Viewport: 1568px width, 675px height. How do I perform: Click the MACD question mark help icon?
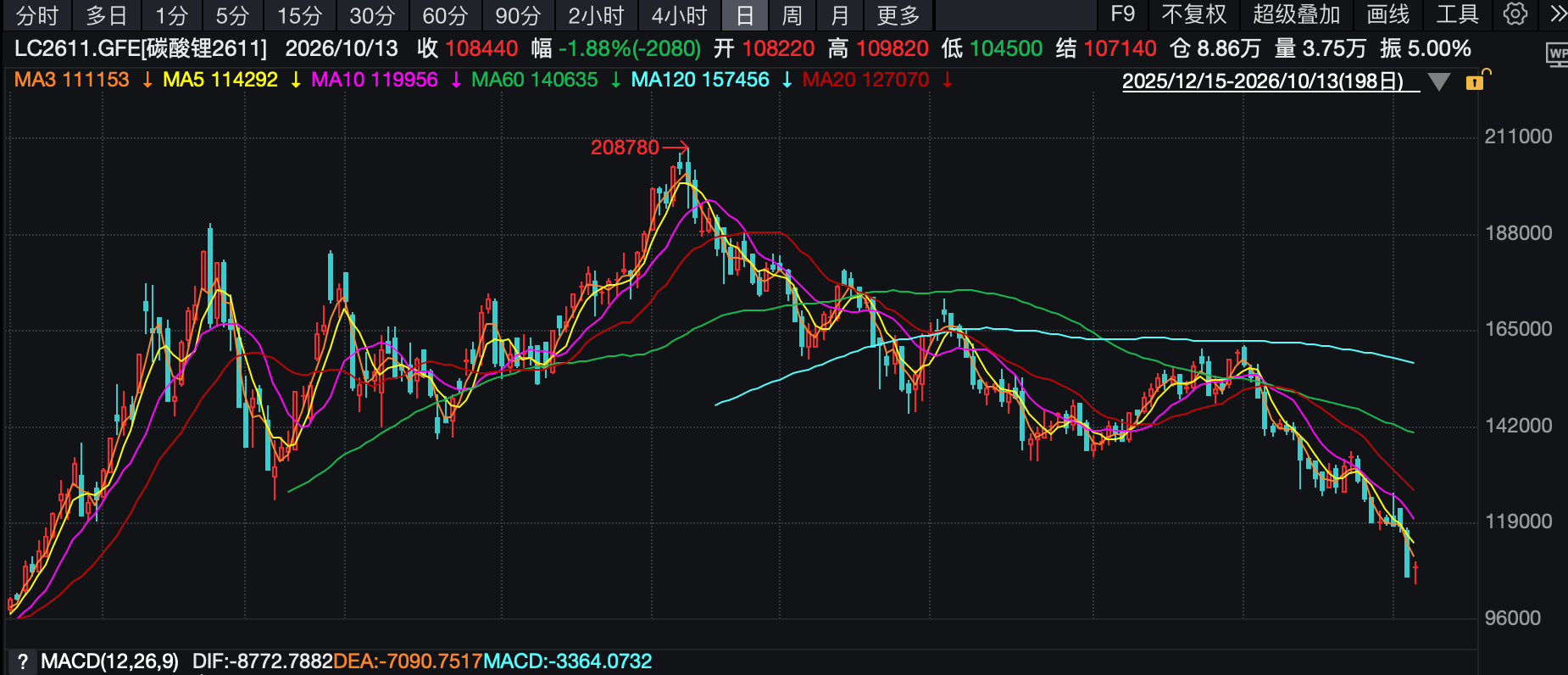22,661
